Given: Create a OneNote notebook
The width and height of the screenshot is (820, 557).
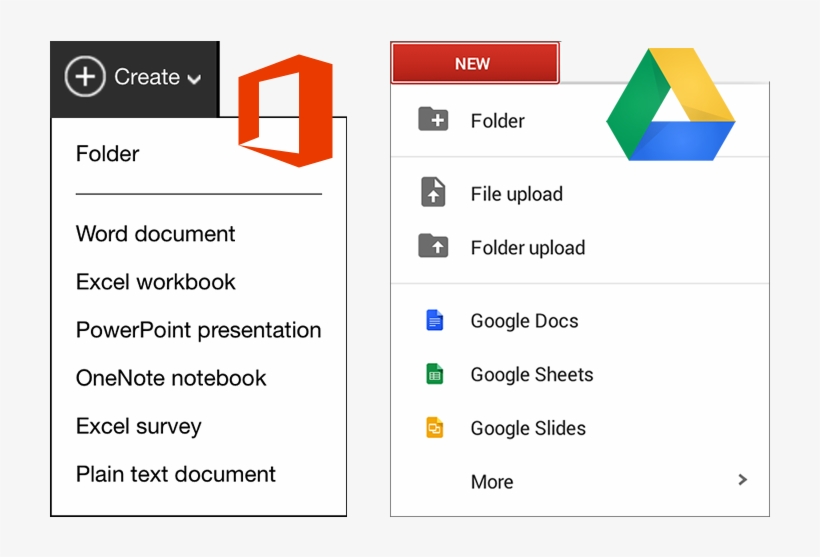Looking at the screenshot, I should tap(171, 378).
